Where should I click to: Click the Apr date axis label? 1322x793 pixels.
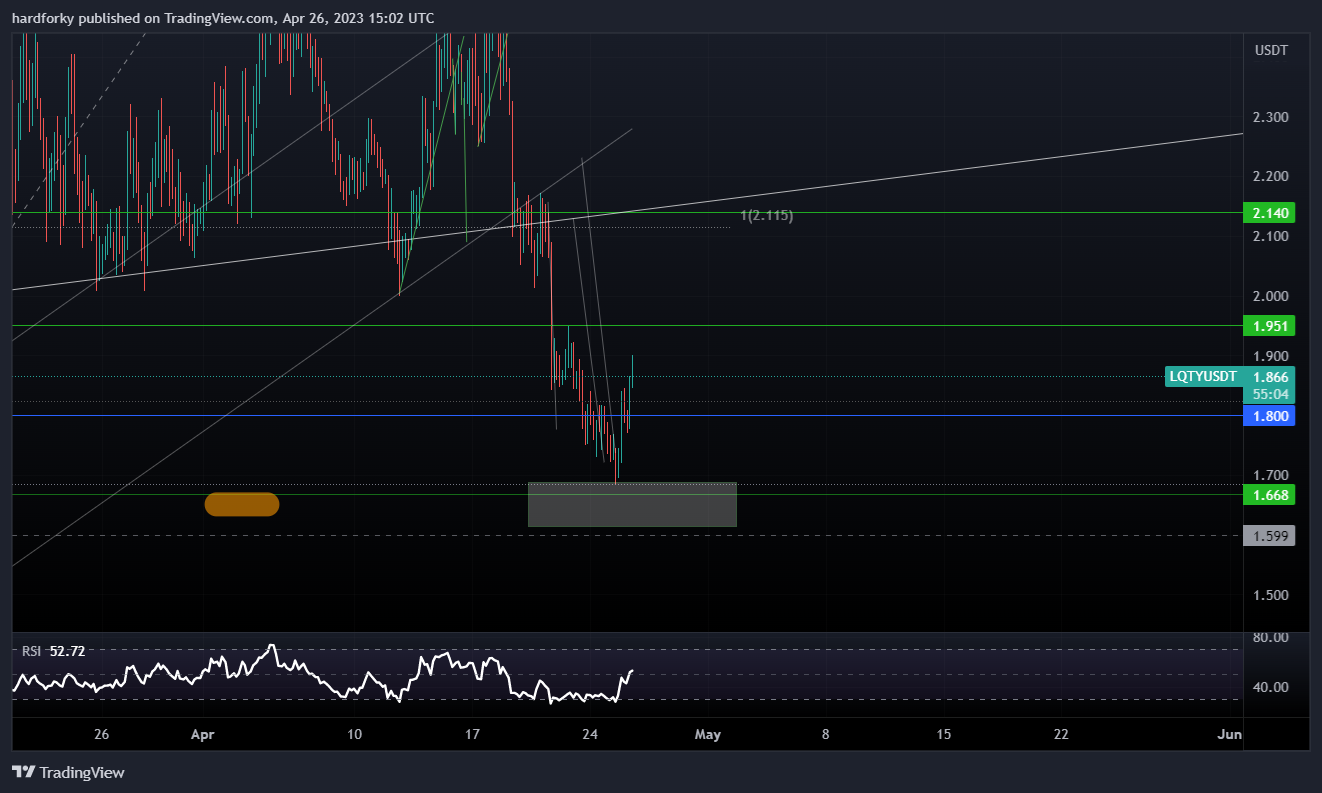point(203,734)
